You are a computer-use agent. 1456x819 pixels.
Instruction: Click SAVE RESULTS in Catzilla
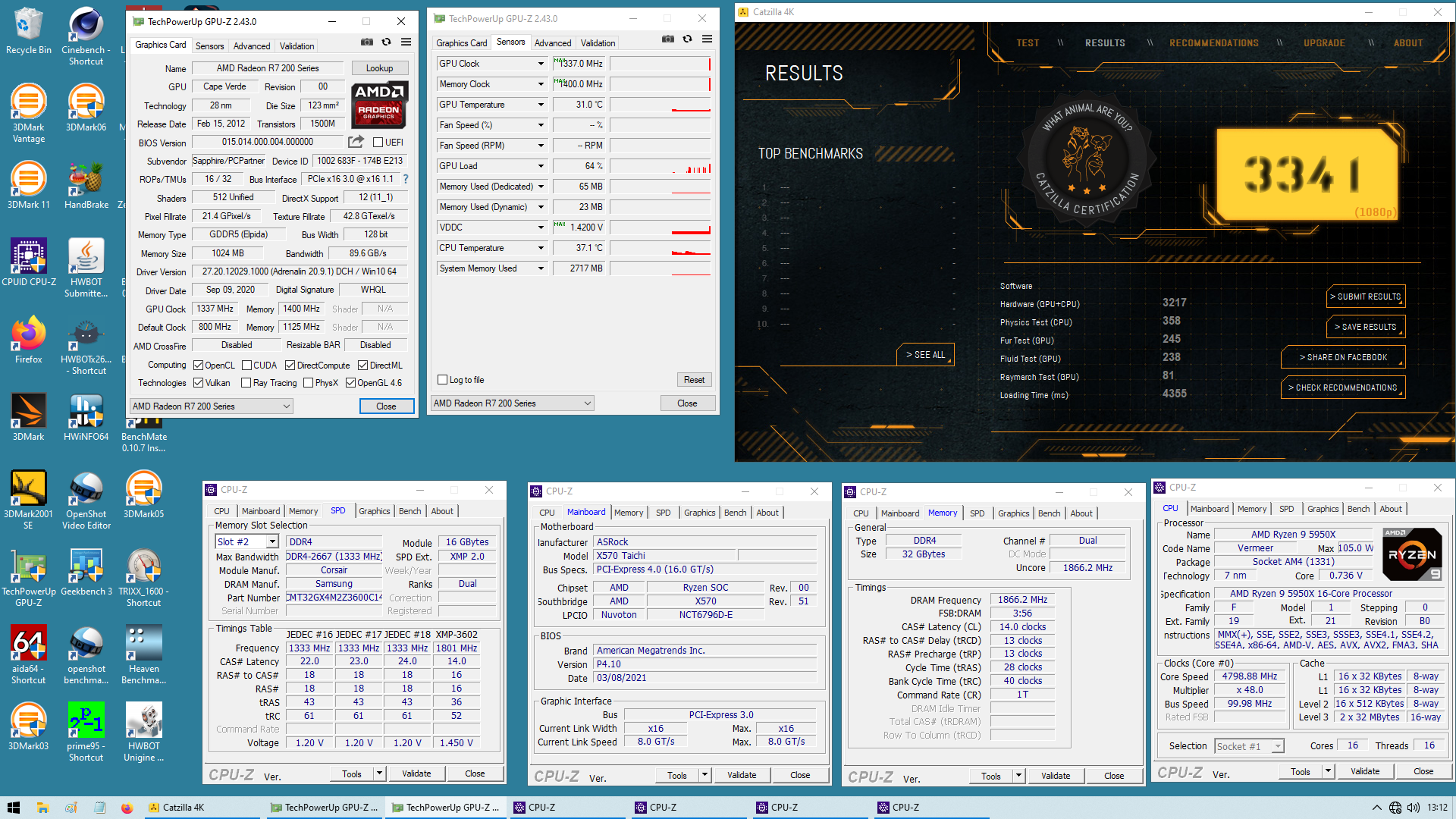(1366, 327)
